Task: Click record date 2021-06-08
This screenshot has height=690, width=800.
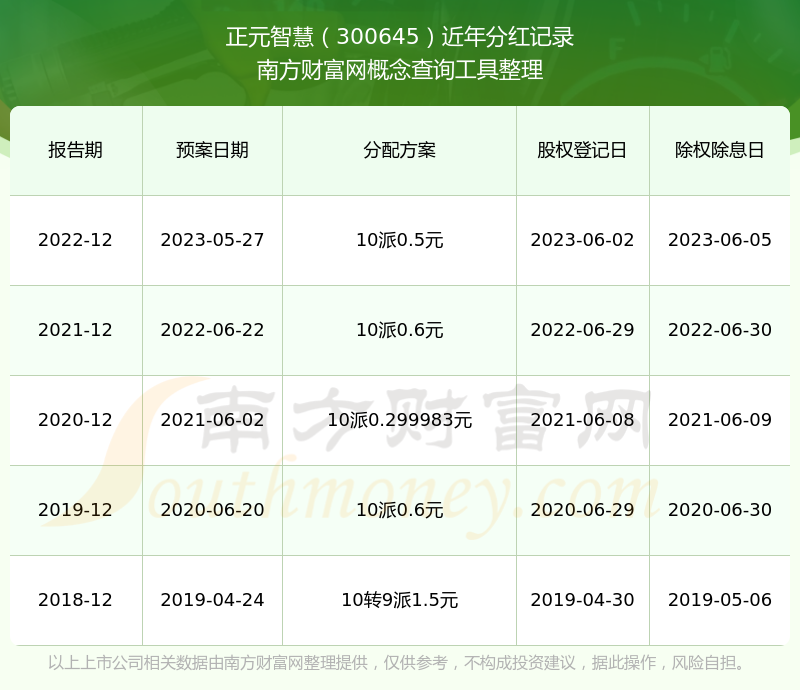Action: pos(582,420)
